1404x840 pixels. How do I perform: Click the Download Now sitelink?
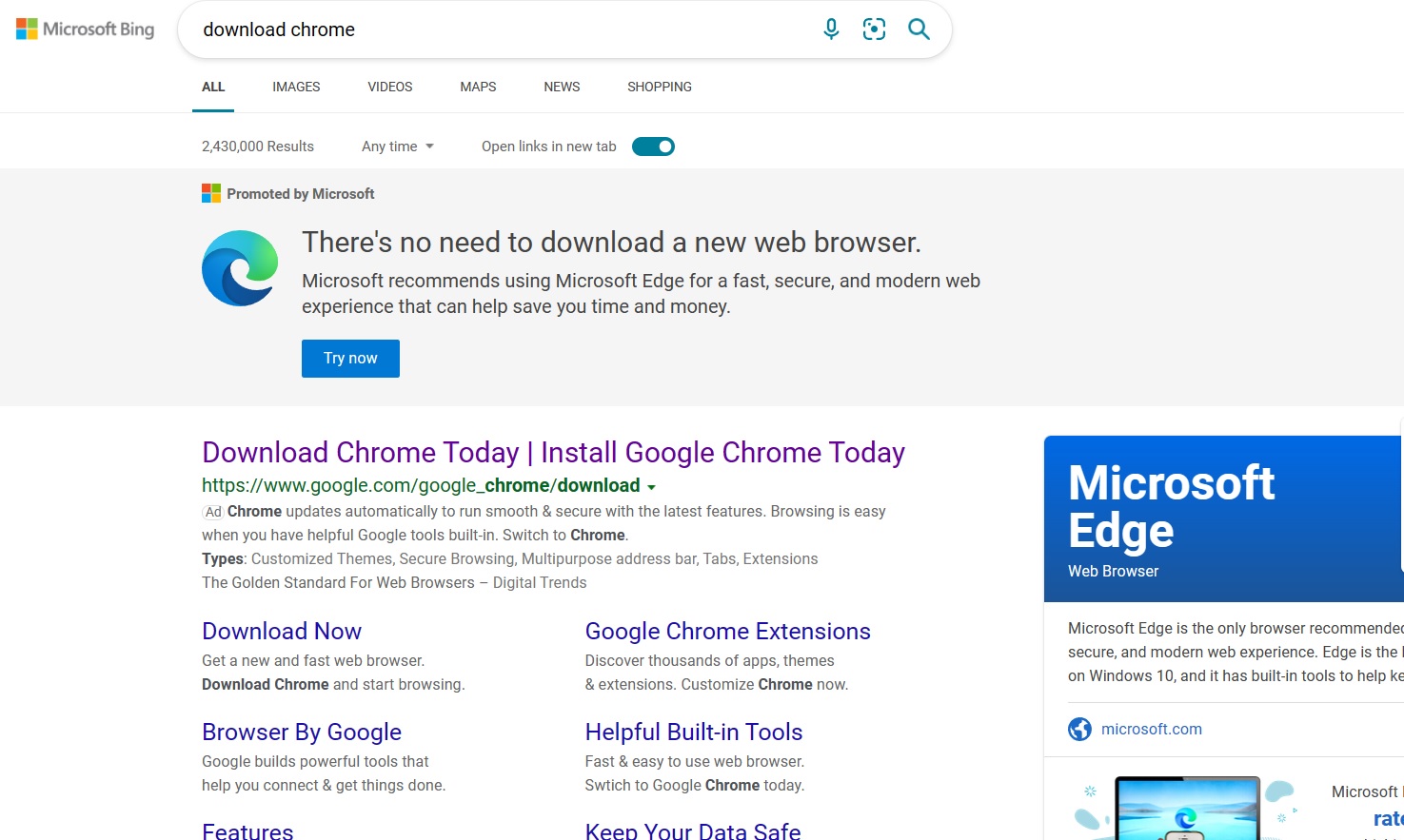pyautogui.click(x=282, y=631)
